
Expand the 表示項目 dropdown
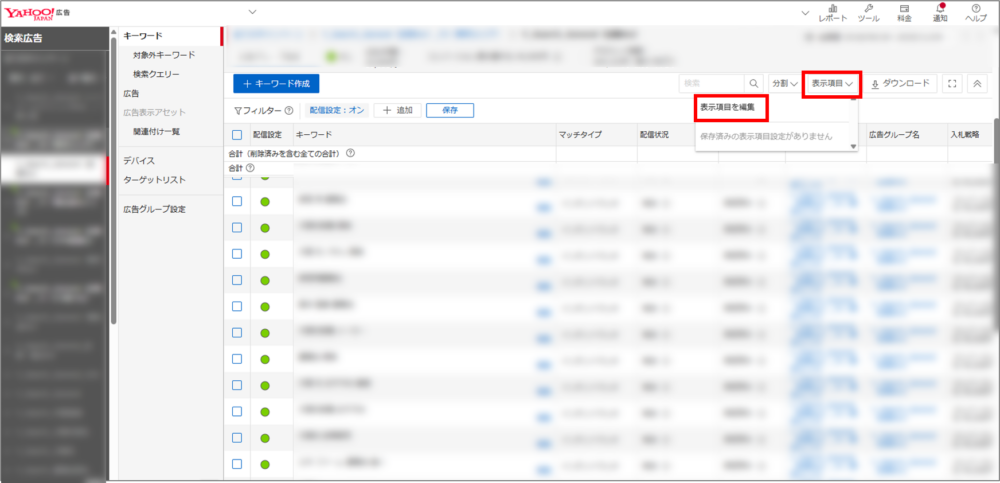coord(832,84)
